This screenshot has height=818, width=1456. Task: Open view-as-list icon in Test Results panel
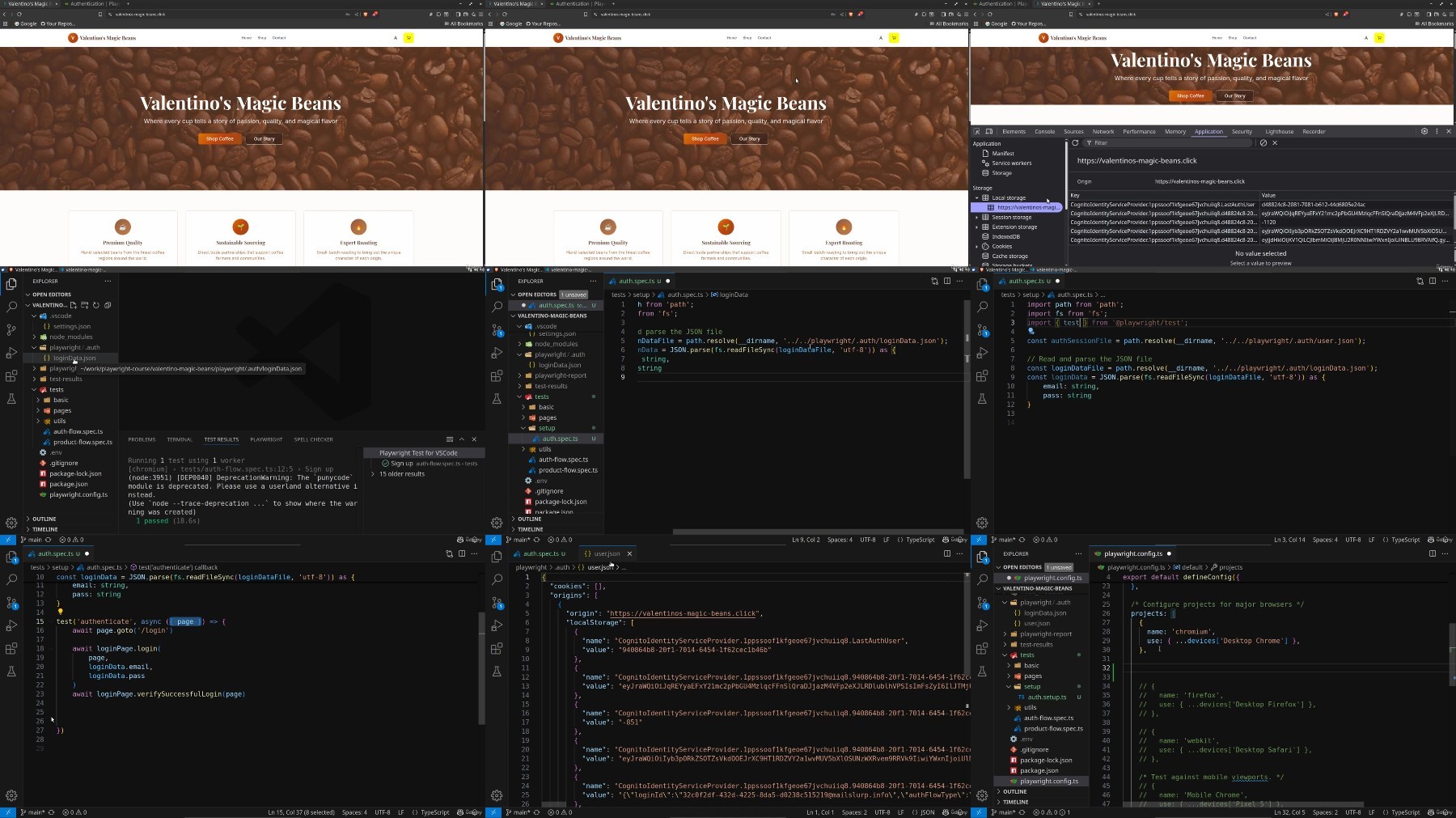(450, 439)
